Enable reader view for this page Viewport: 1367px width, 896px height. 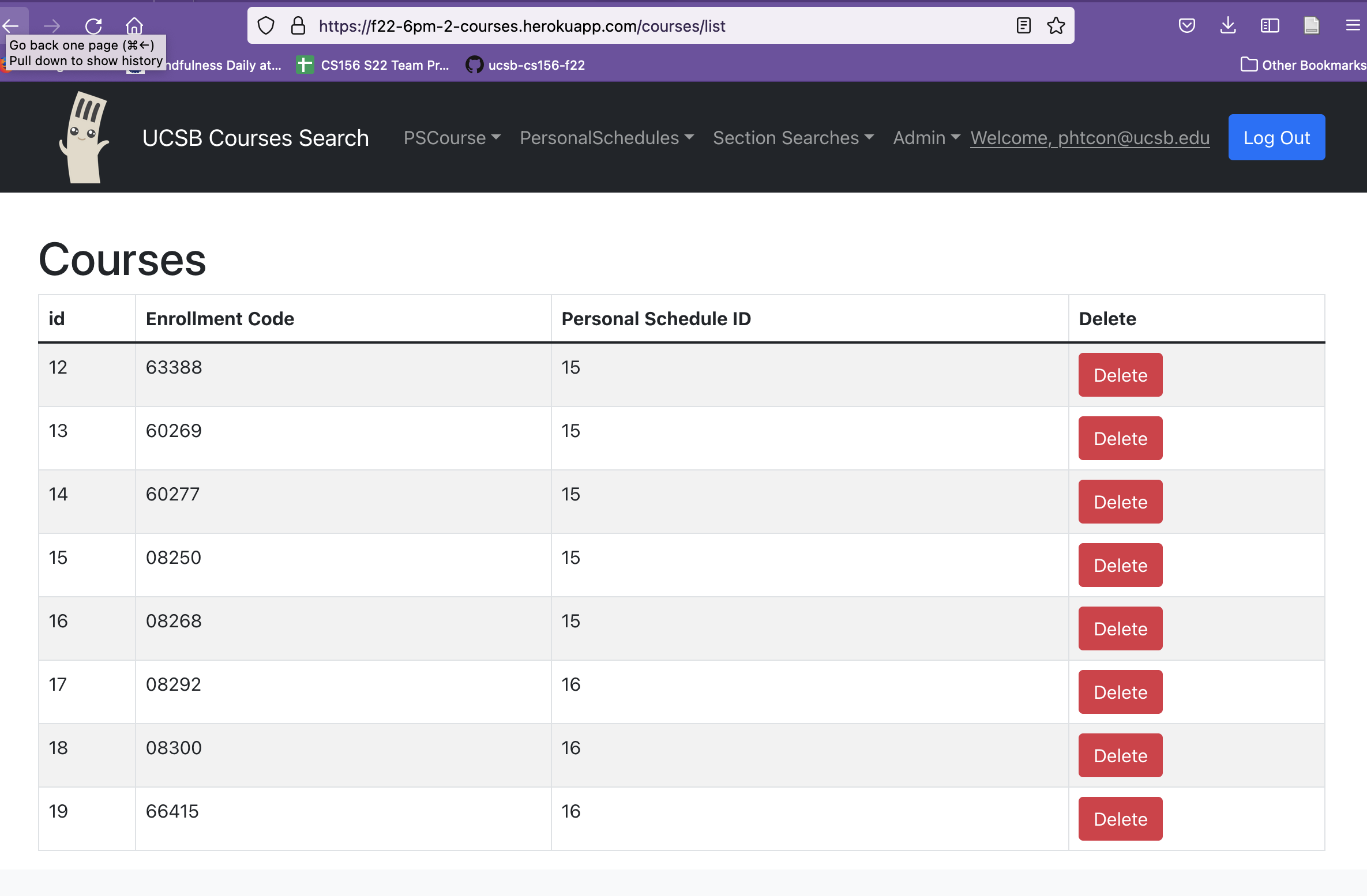click(x=1023, y=25)
